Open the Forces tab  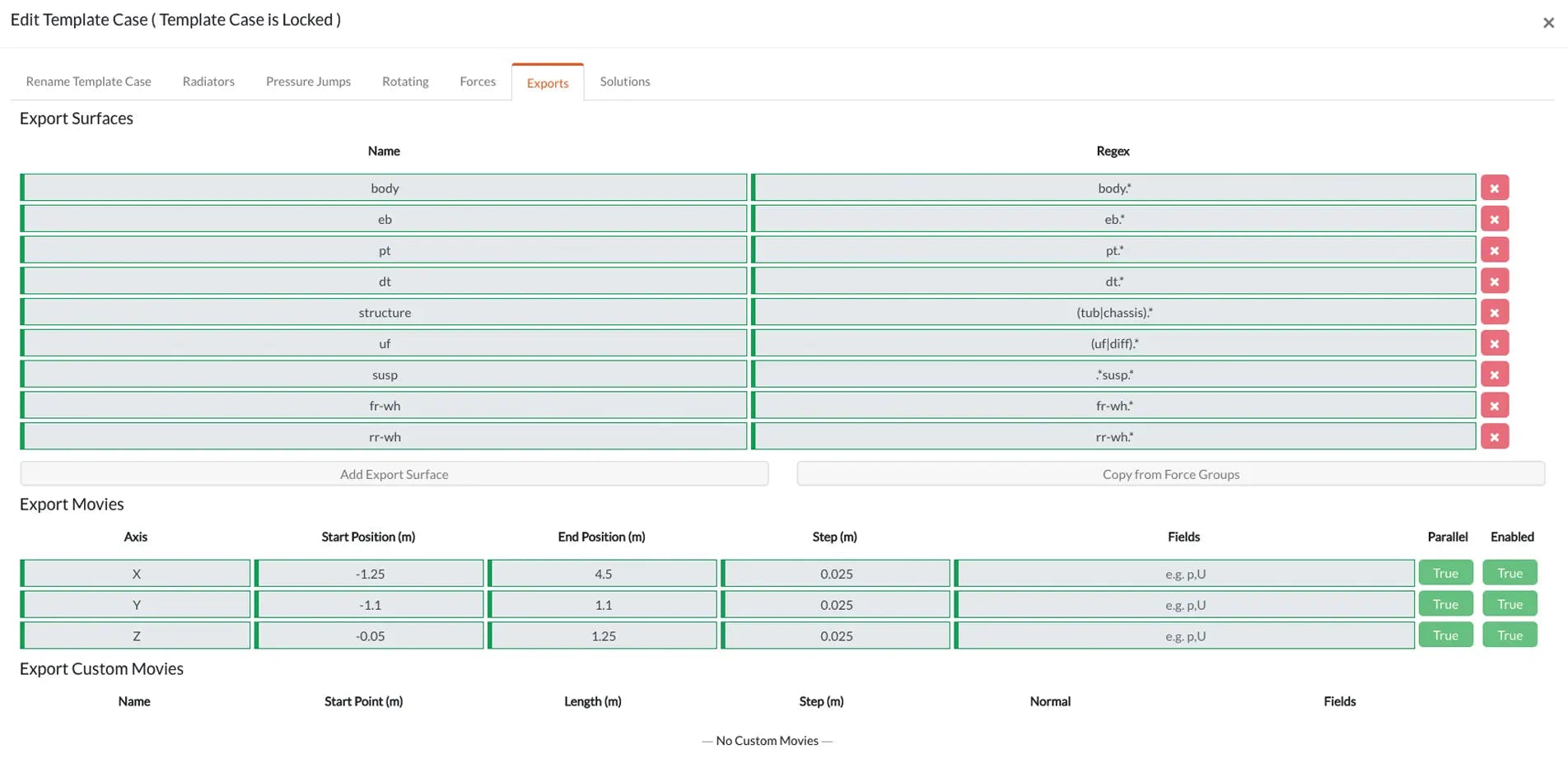(478, 81)
